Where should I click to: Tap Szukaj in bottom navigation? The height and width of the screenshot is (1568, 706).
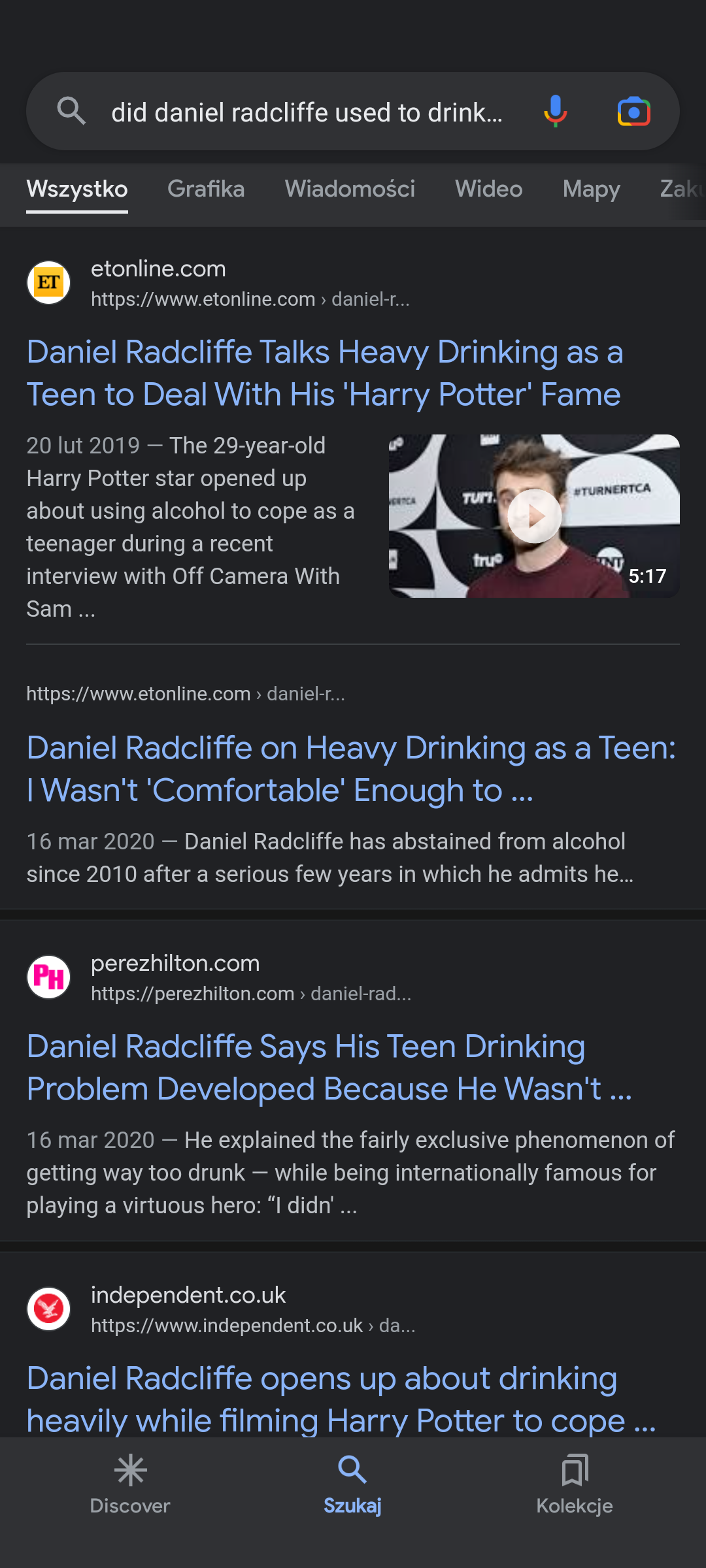pyautogui.click(x=352, y=1484)
